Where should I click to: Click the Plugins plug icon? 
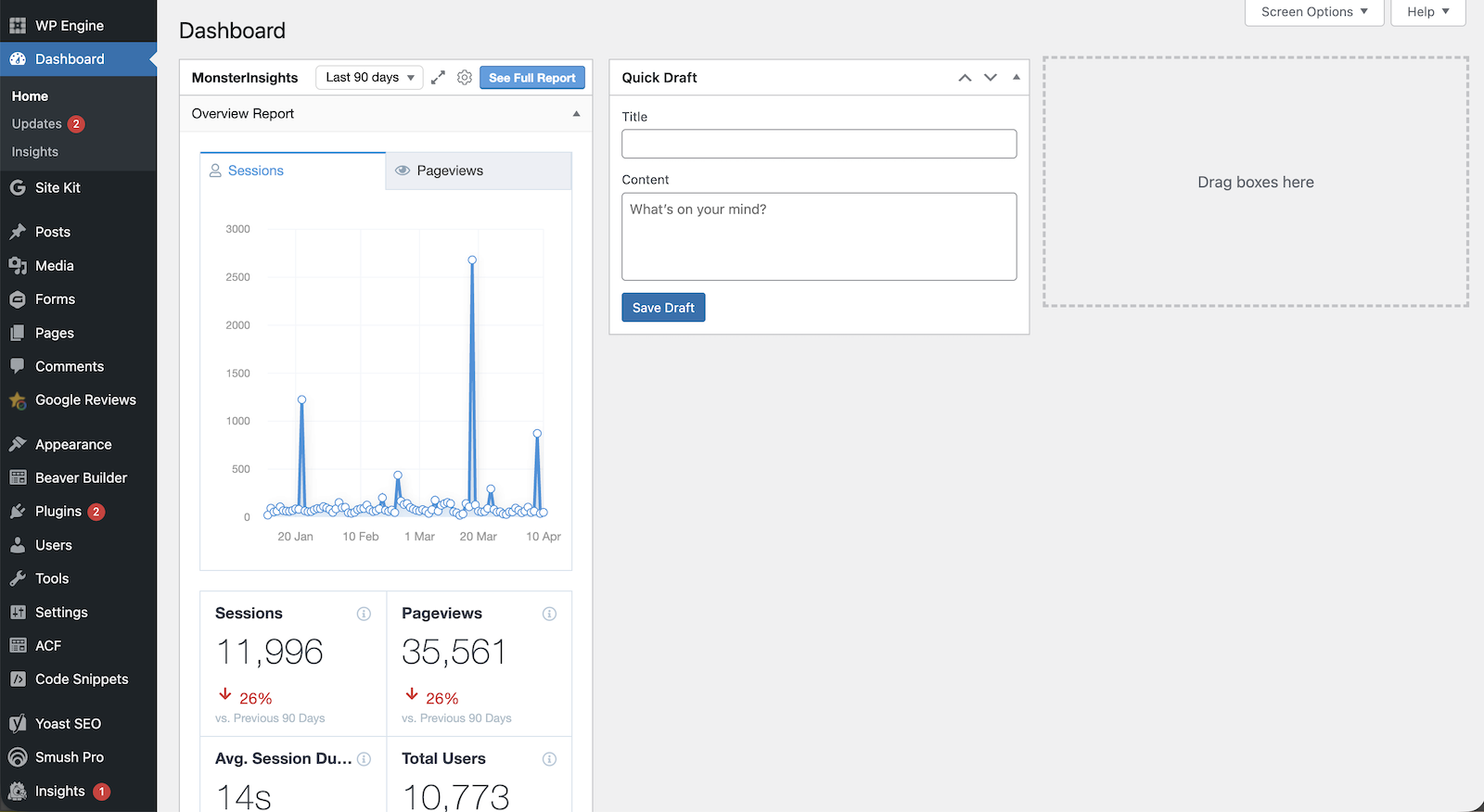(18, 512)
